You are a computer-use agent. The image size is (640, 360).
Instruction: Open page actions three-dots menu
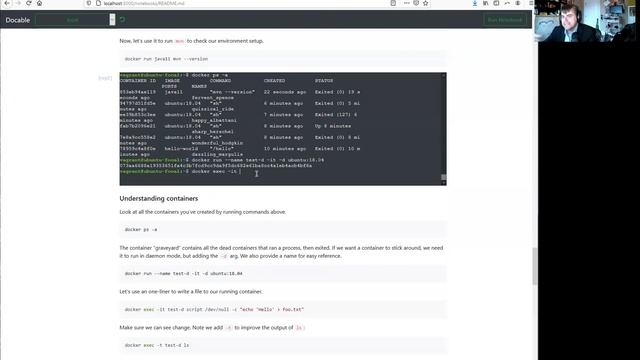407,3
